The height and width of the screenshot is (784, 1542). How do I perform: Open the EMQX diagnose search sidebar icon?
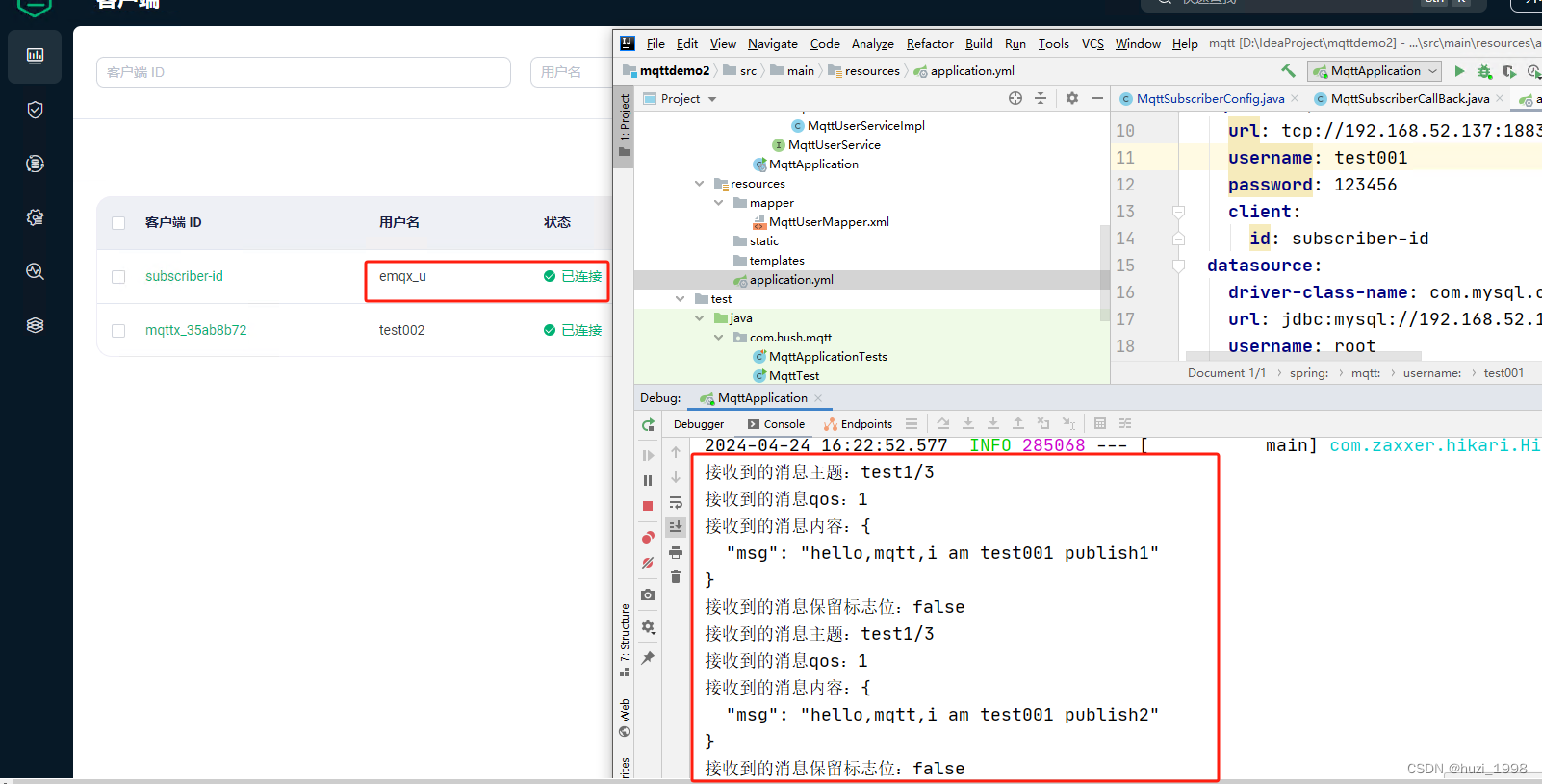[35, 271]
